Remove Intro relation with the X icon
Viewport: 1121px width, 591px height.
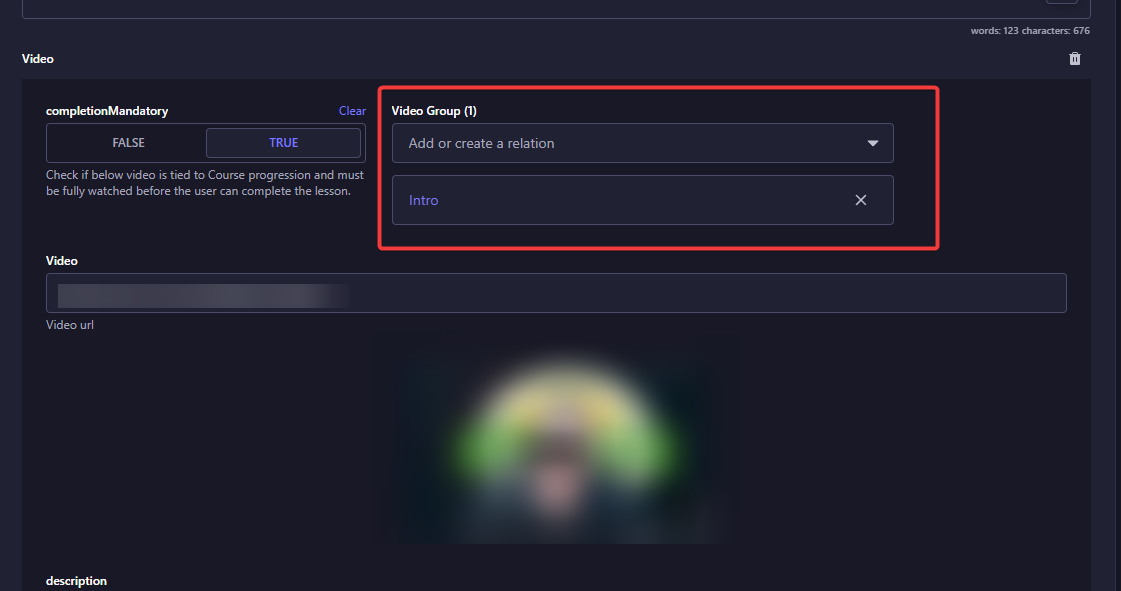pos(861,200)
